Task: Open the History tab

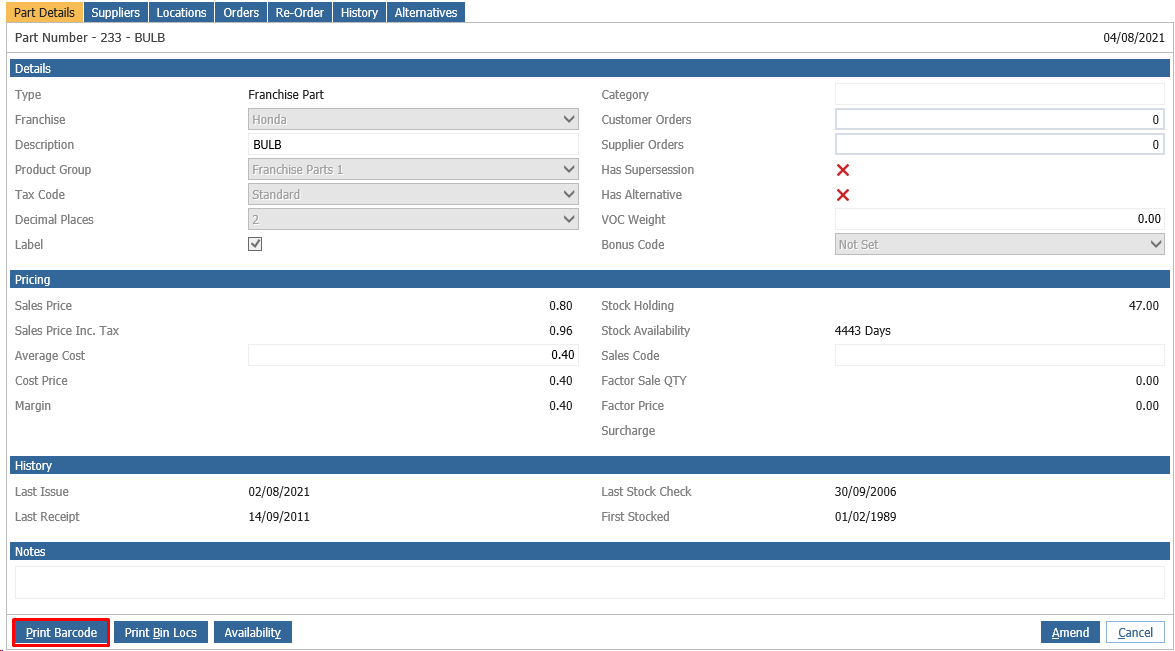Action: click(x=359, y=13)
